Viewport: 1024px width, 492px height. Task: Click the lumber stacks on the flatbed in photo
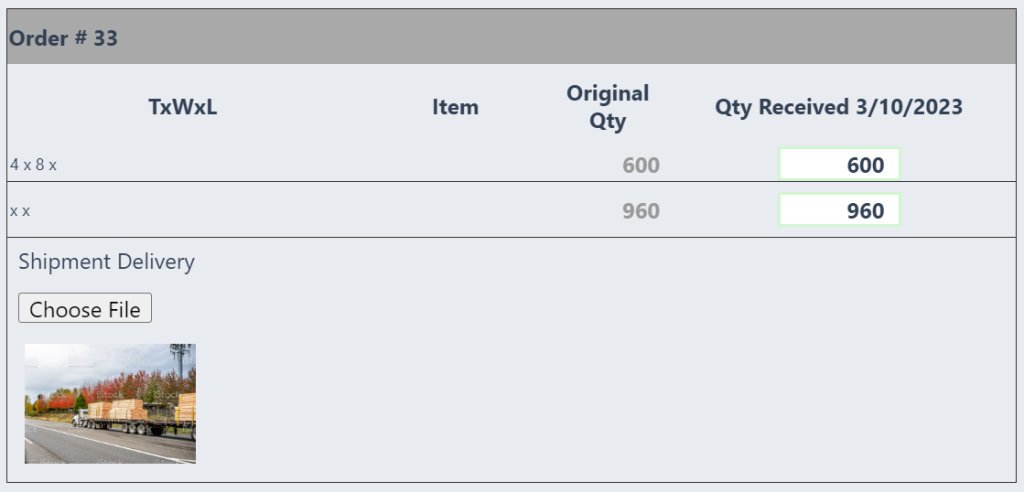tap(126, 410)
